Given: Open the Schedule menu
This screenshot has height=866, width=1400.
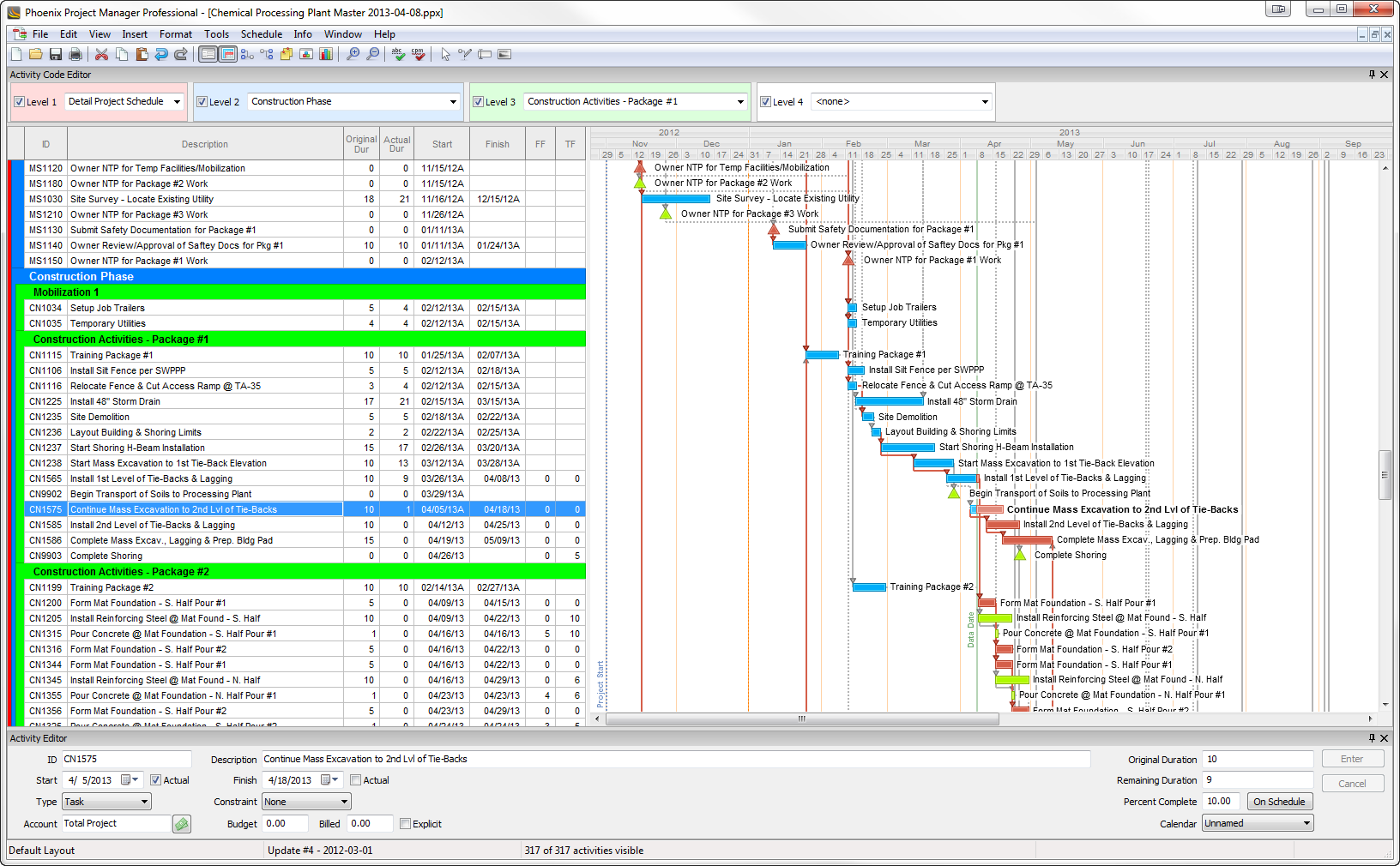Looking at the screenshot, I should click(x=262, y=34).
